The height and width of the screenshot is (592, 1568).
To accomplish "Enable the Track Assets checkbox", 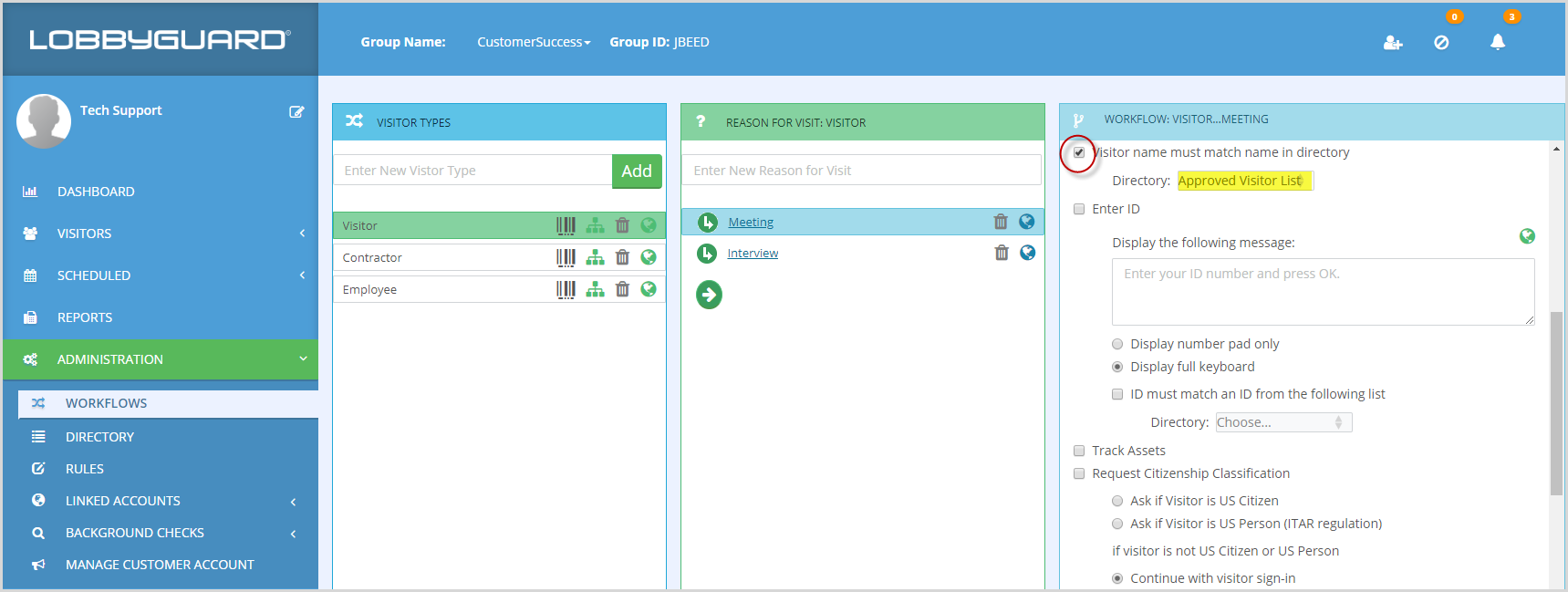I will click(1079, 451).
